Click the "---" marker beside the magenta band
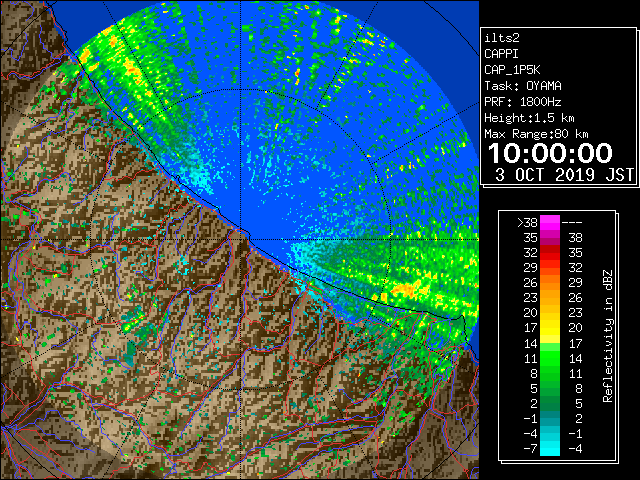 (572, 222)
